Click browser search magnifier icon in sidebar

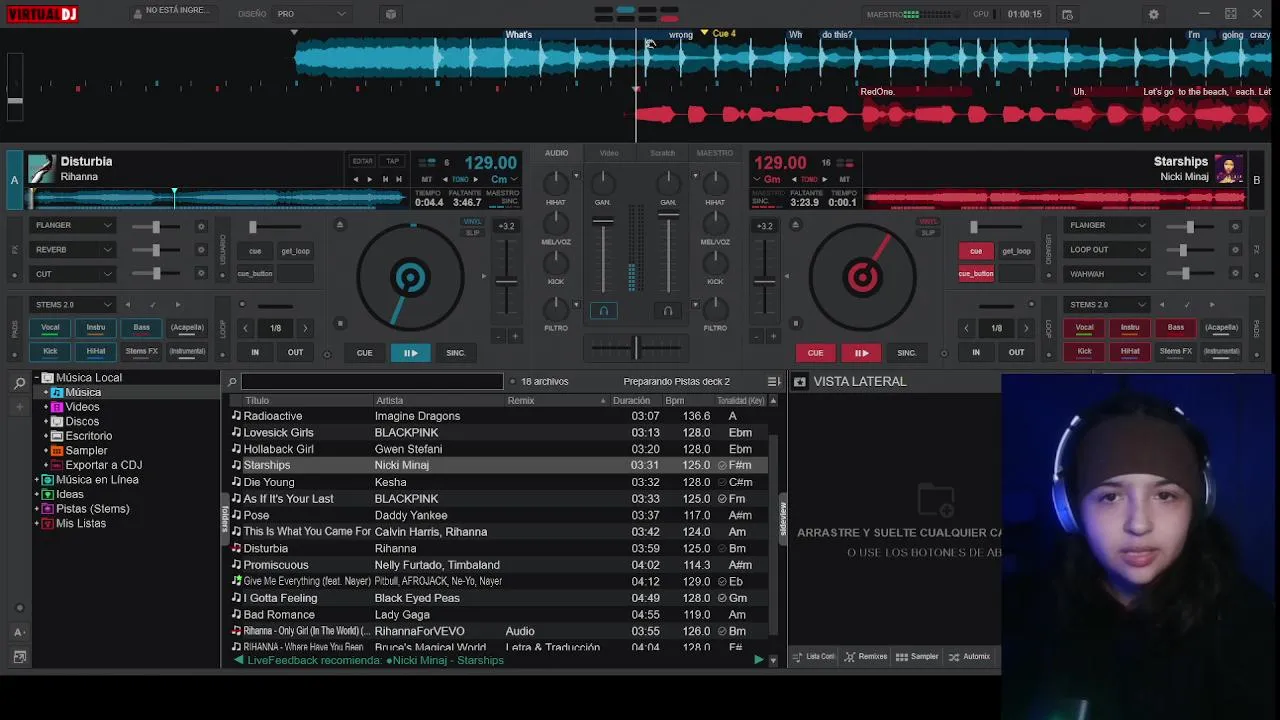click(19, 383)
